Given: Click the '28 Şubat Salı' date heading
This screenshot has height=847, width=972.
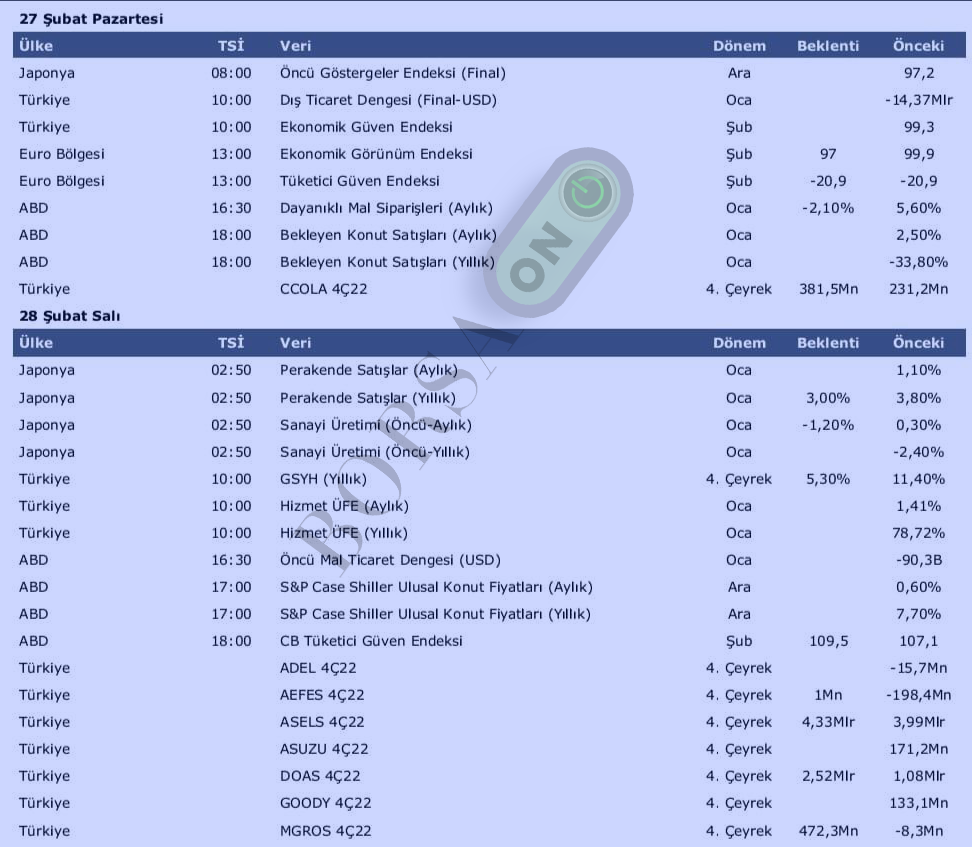Looking at the screenshot, I should [69, 316].
